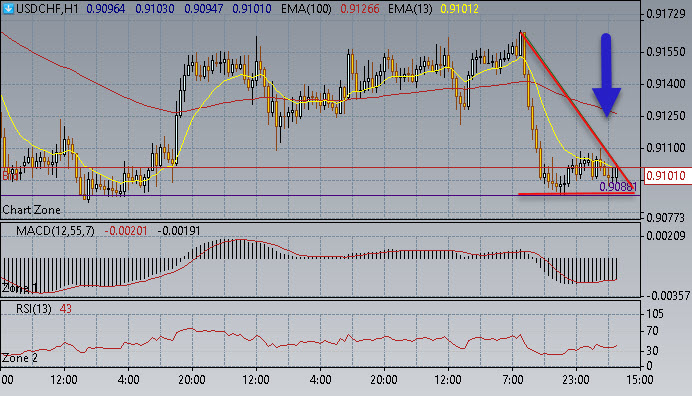This screenshot has width=692, height=396.
Task: Click the 15:00 time axis label
Action: (x=640, y=380)
